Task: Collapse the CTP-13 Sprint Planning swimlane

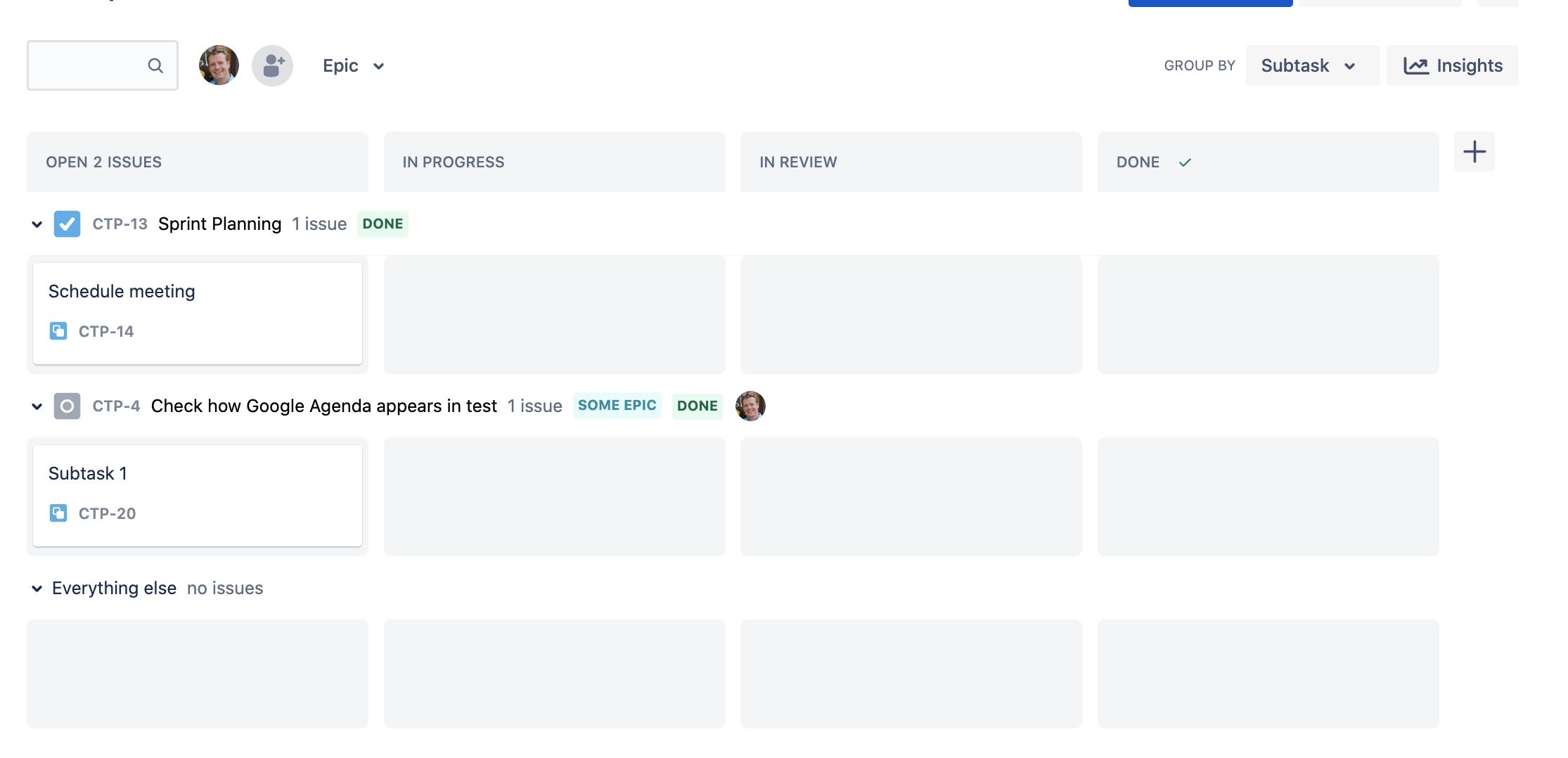Action: (37, 224)
